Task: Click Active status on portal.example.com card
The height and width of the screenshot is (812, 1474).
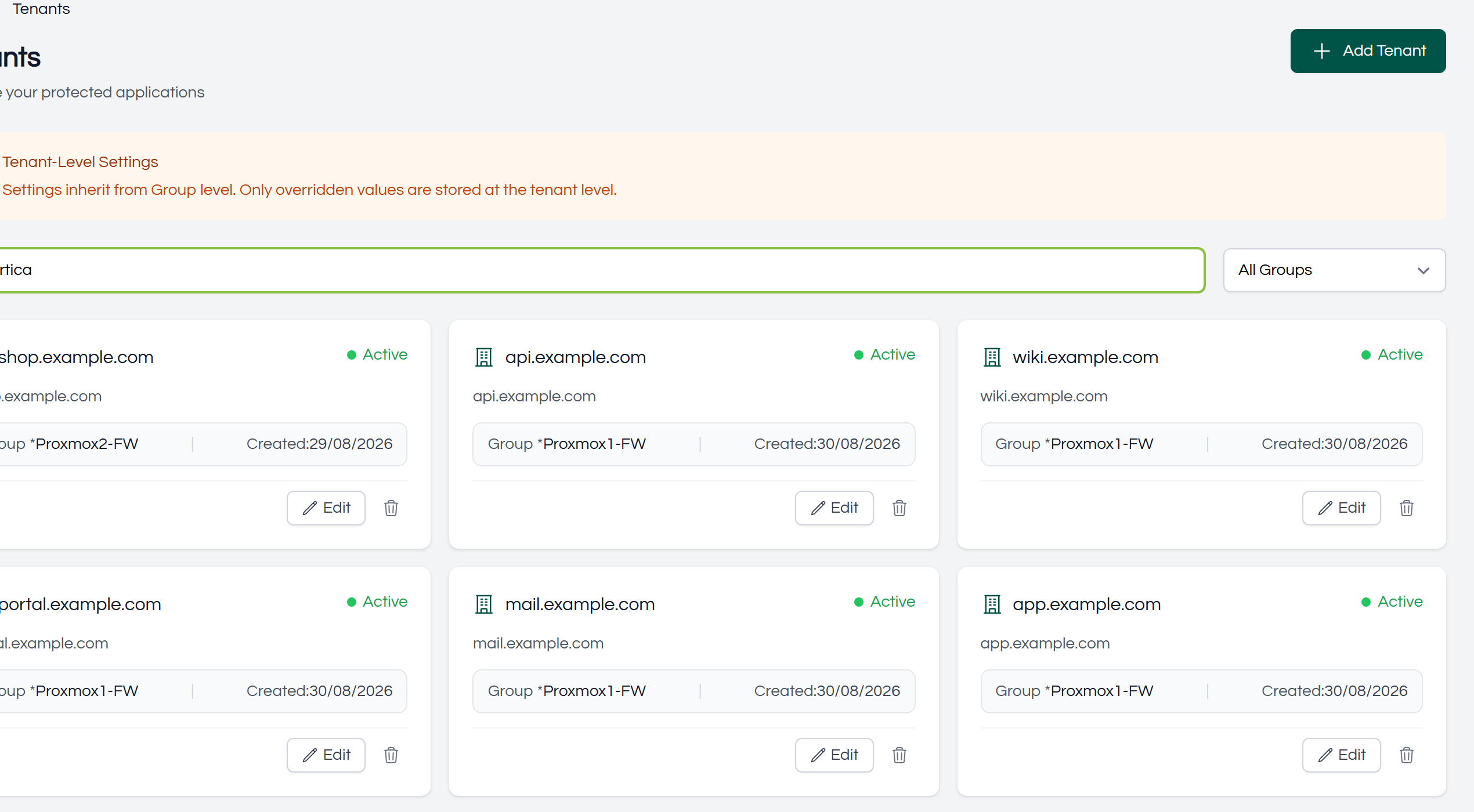Action: [x=377, y=601]
